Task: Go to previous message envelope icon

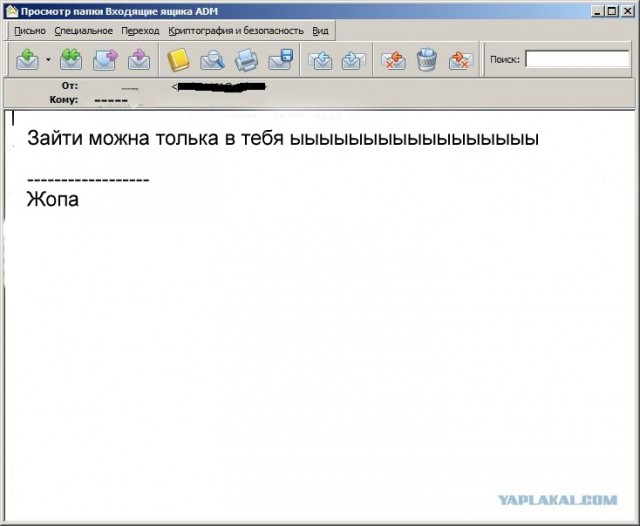Action: coord(320,60)
